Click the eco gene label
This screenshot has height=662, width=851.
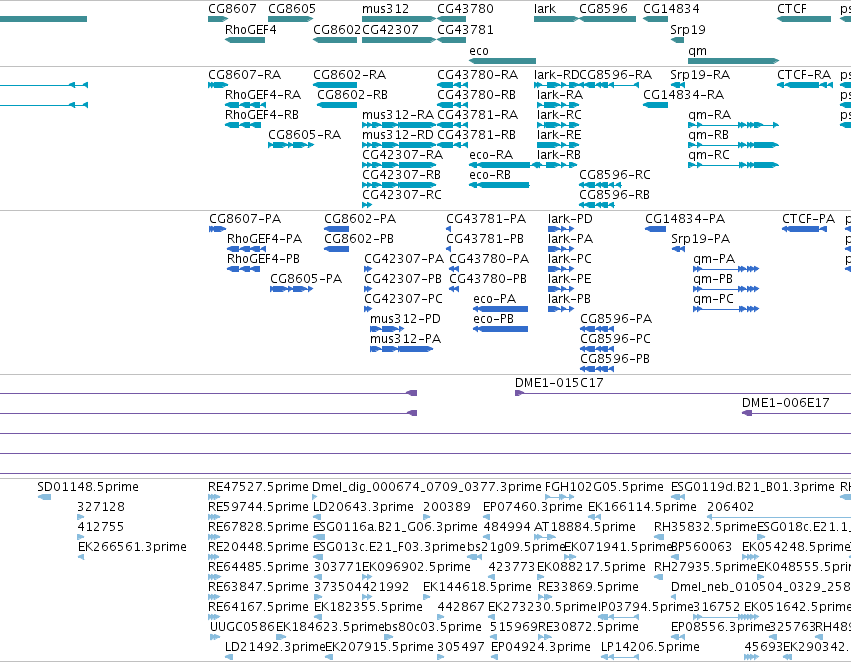pos(479,51)
